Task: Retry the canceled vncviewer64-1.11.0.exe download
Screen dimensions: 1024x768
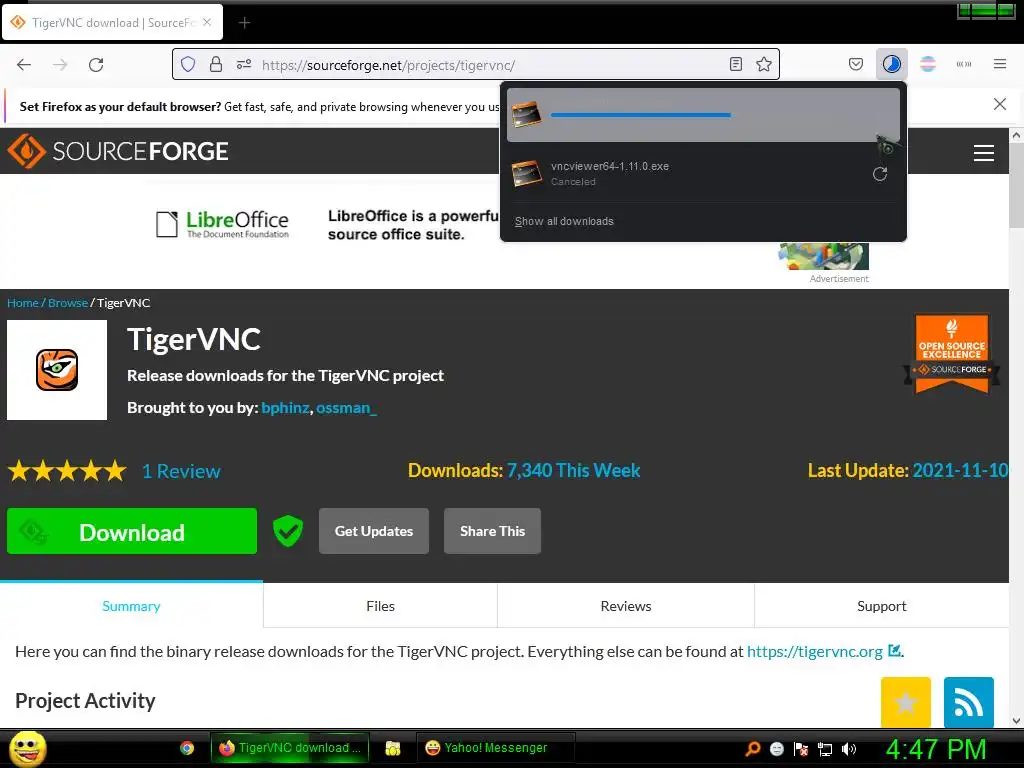Action: click(880, 174)
